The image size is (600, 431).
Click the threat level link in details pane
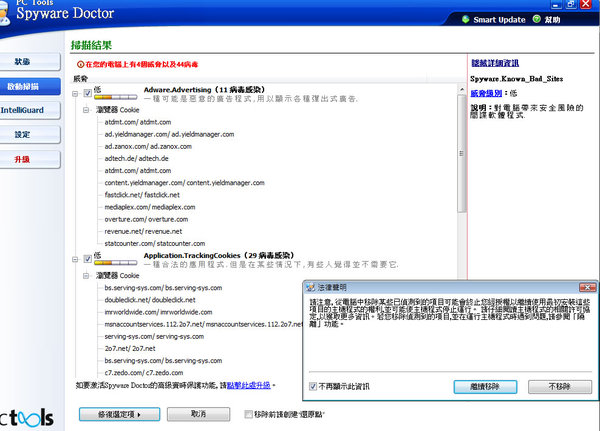(486, 93)
